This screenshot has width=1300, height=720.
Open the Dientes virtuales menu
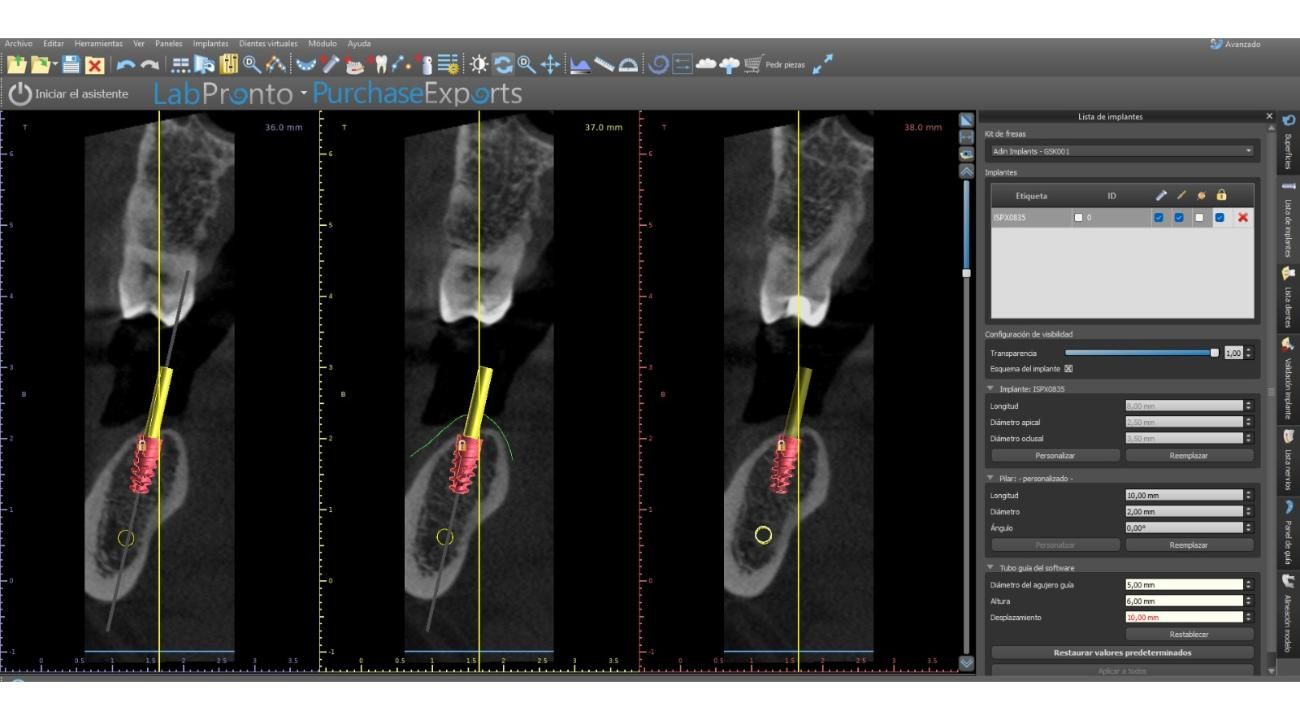269,43
